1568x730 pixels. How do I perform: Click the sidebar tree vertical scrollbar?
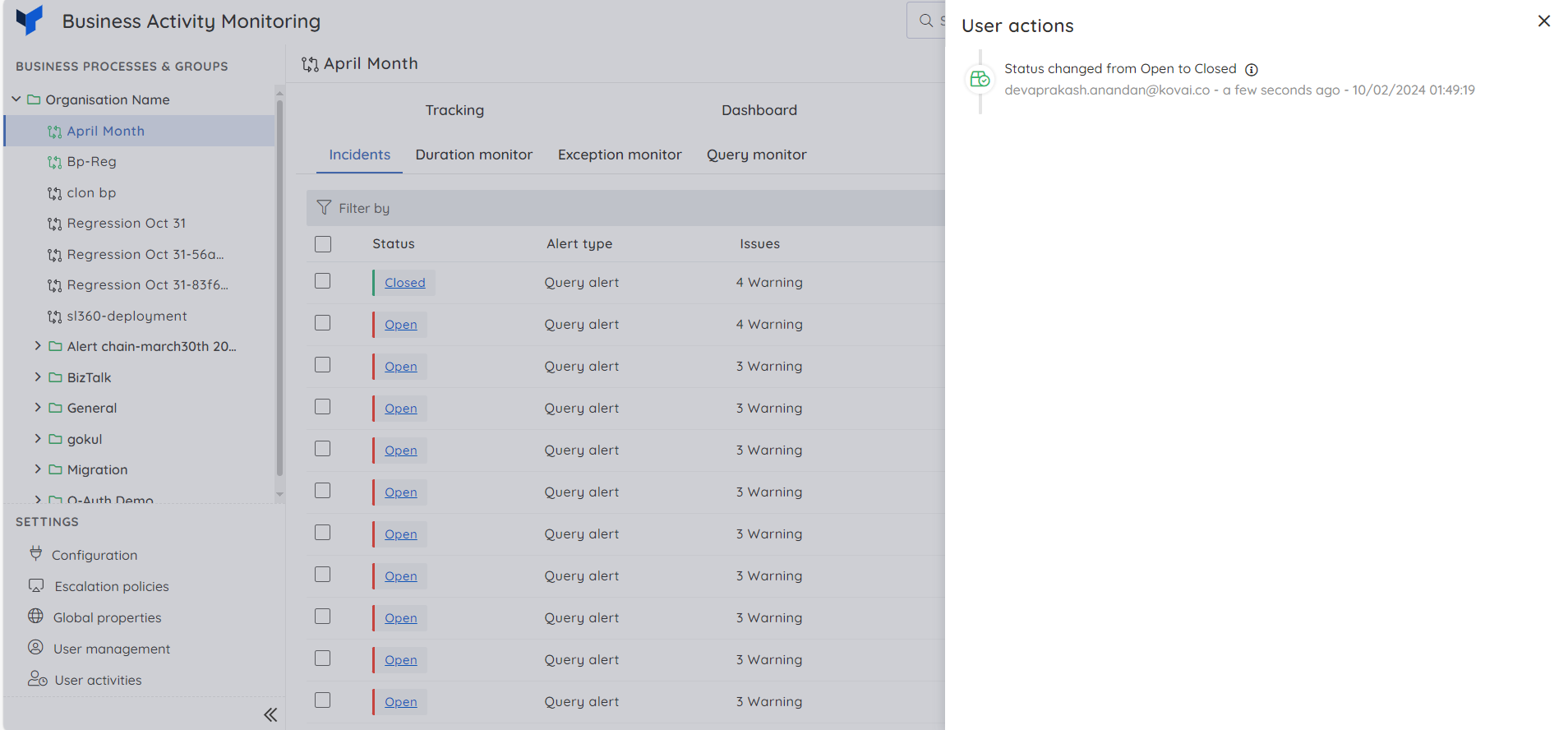click(x=279, y=288)
